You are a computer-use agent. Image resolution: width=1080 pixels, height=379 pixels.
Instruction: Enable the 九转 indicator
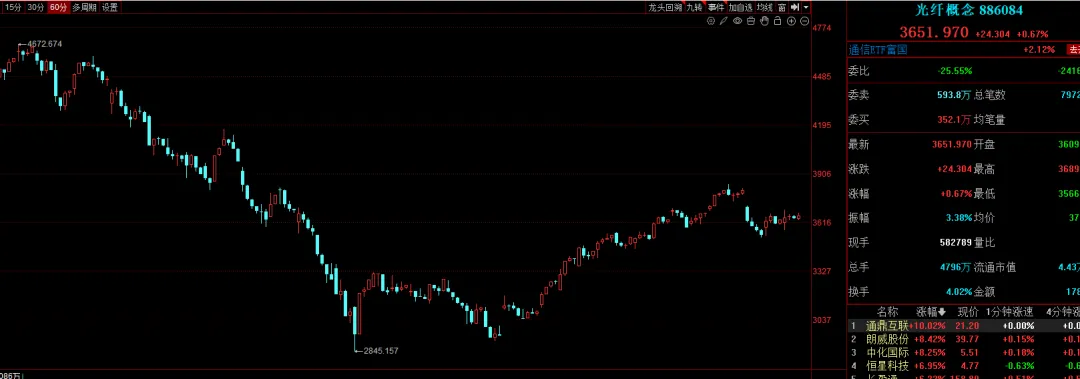(694, 8)
